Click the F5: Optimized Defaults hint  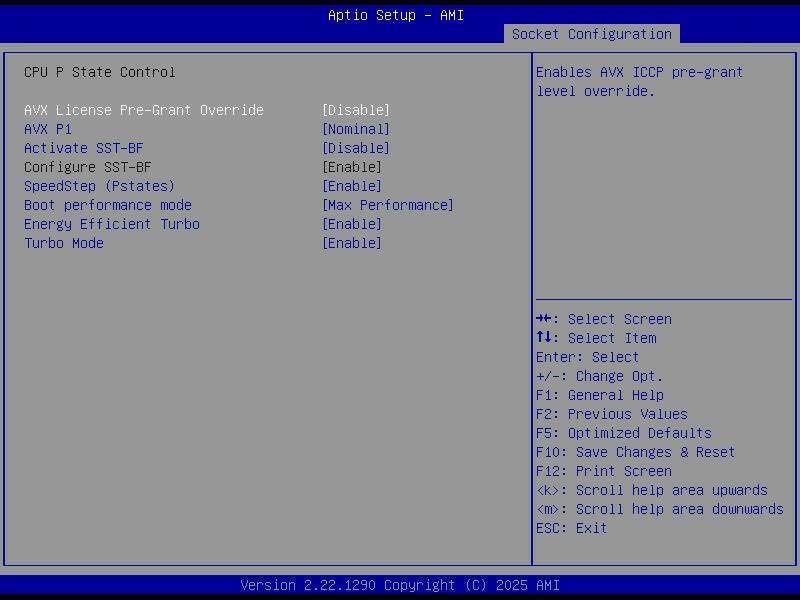tap(623, 433)
